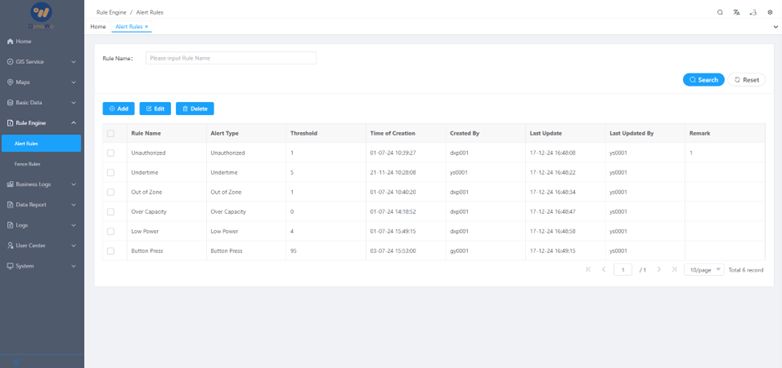
Task: Click the Search button
Action: click(x=703, y=80)
